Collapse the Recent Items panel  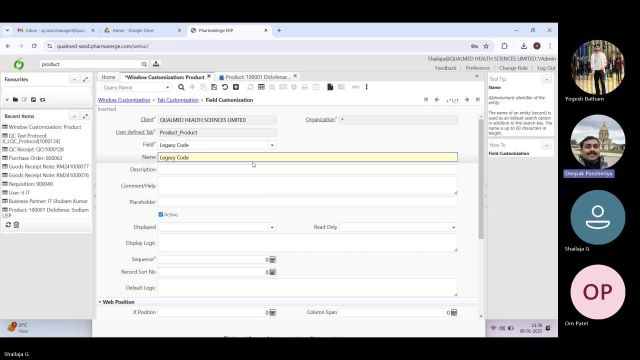[74, 116]
